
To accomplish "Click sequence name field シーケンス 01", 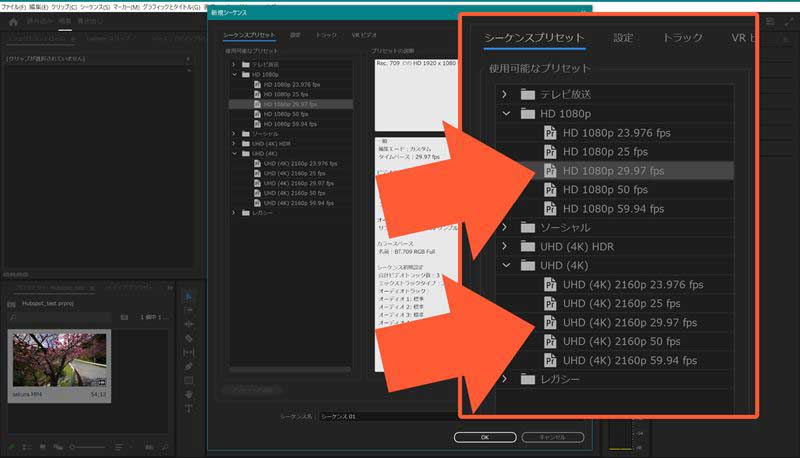I will coord(389,417).
